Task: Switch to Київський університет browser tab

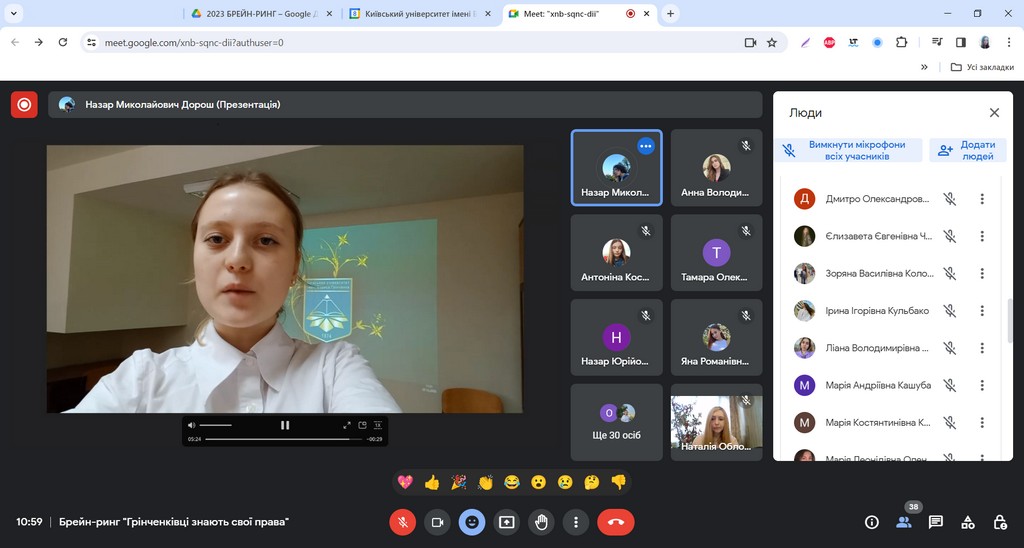Action: [420, 14]
